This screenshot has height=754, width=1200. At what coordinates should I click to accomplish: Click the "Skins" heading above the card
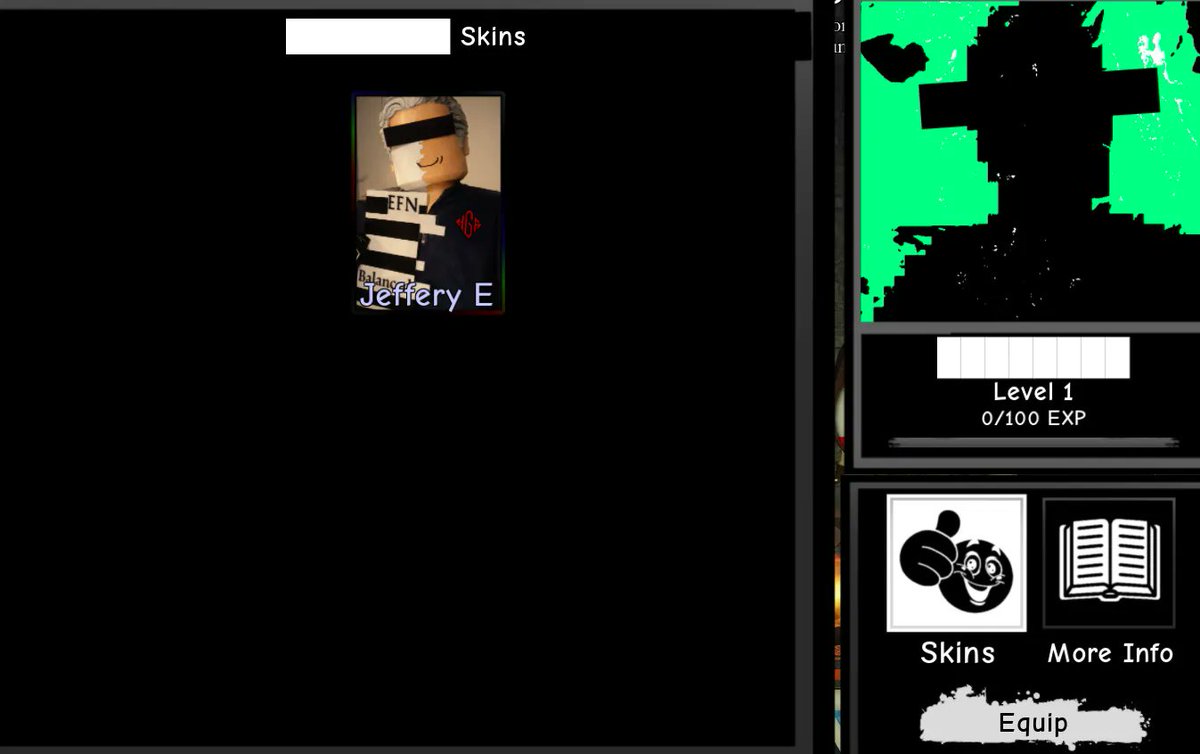pyautogui.click(x=493, y=37)
